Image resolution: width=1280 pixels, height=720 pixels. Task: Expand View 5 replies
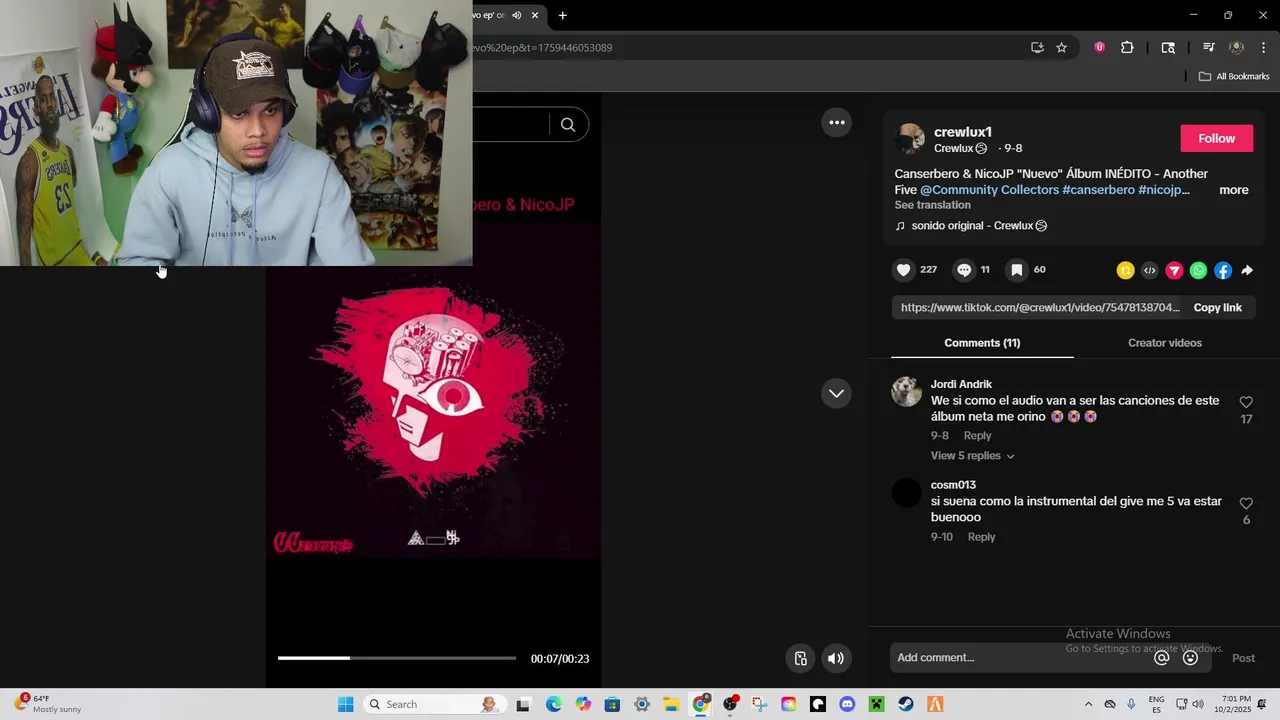point(972,456)
